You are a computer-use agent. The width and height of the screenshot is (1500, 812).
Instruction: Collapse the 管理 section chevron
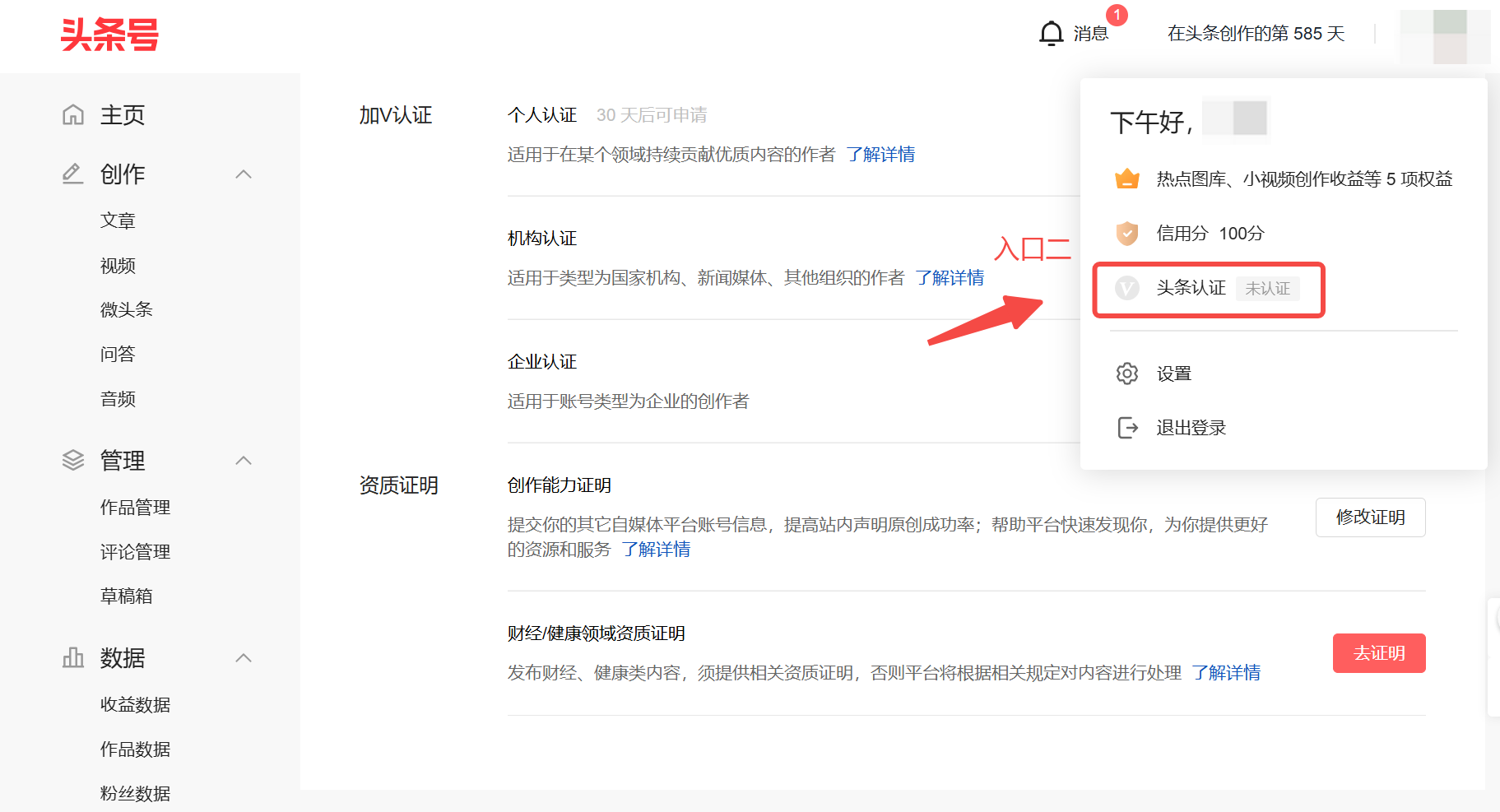[x=244, y=460]
